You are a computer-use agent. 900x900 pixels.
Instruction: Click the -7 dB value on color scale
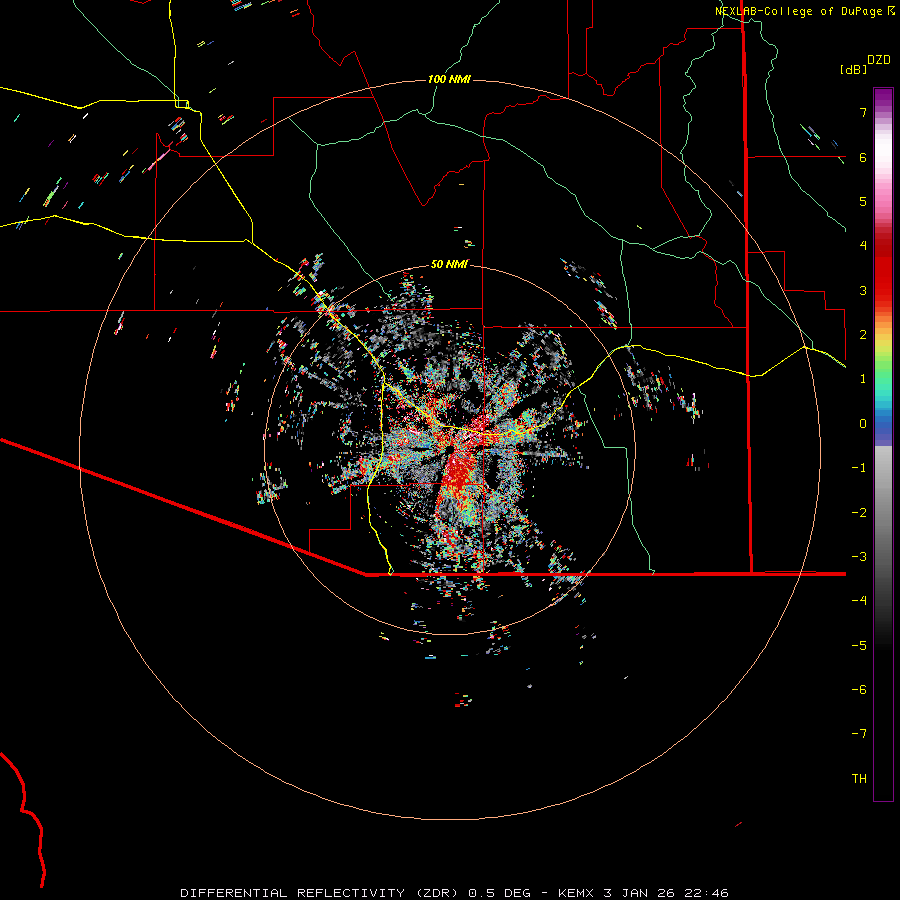(x=859, y=734)
